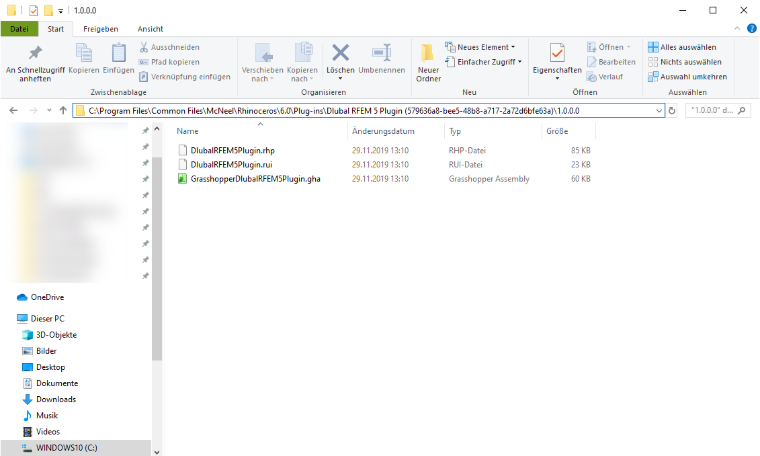760x456 pixels.
Task: Switch to Freigeben ribbon tab
Action: 101,29
